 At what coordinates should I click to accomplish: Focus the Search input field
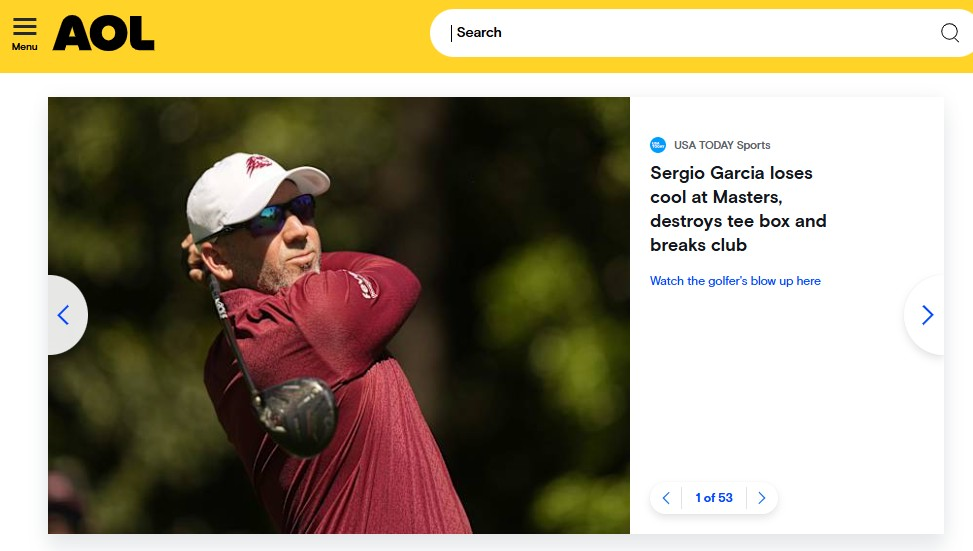[x=690, y=33]
